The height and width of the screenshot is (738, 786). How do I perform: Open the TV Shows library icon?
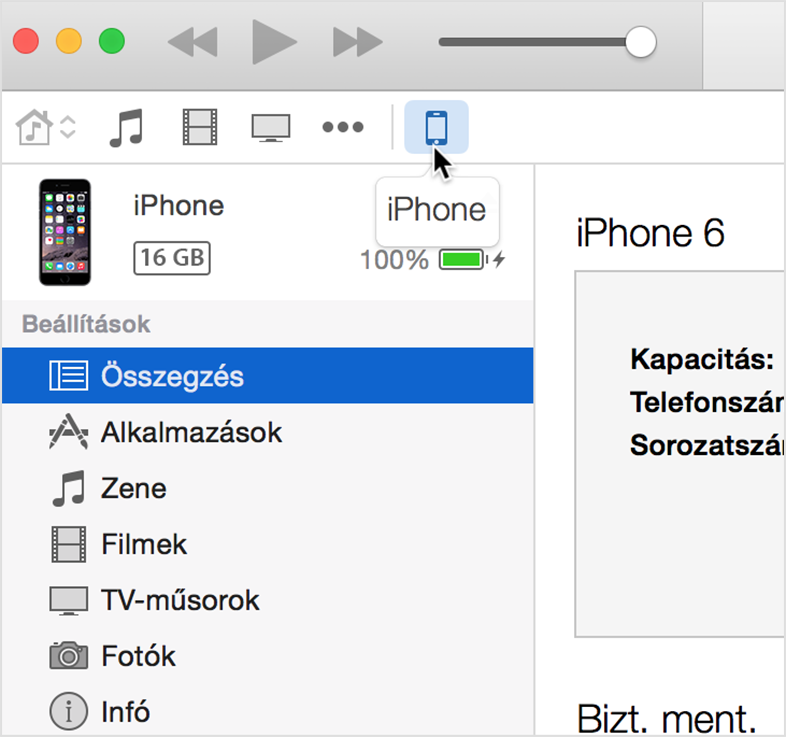pos(270,128)
